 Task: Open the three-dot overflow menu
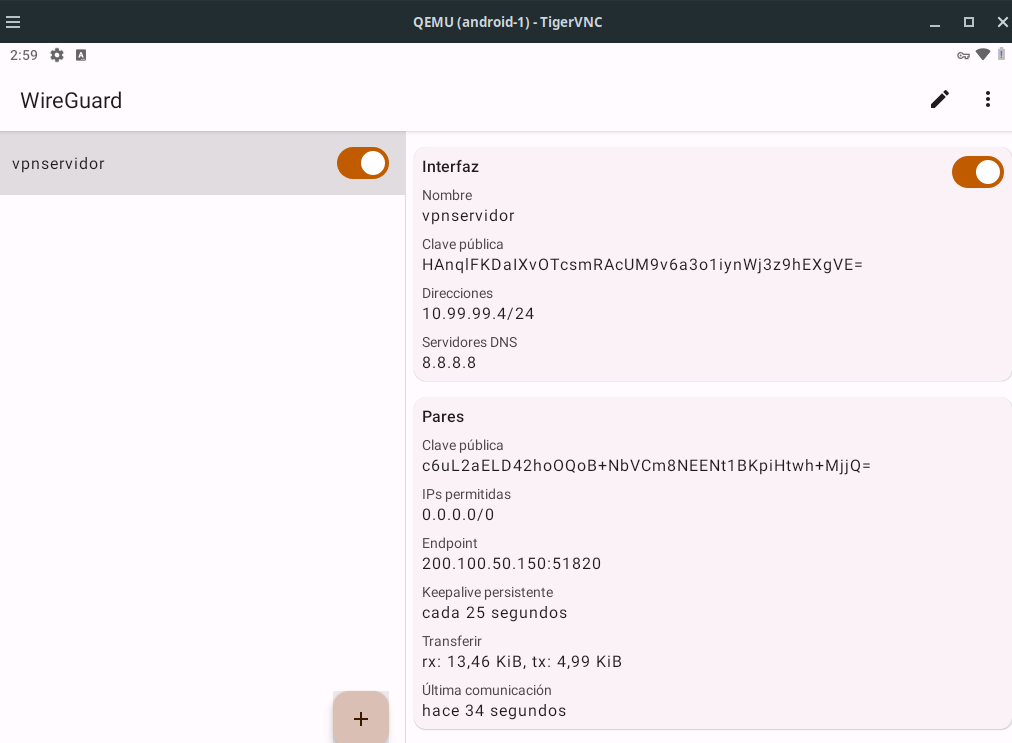tap(987, 99)
